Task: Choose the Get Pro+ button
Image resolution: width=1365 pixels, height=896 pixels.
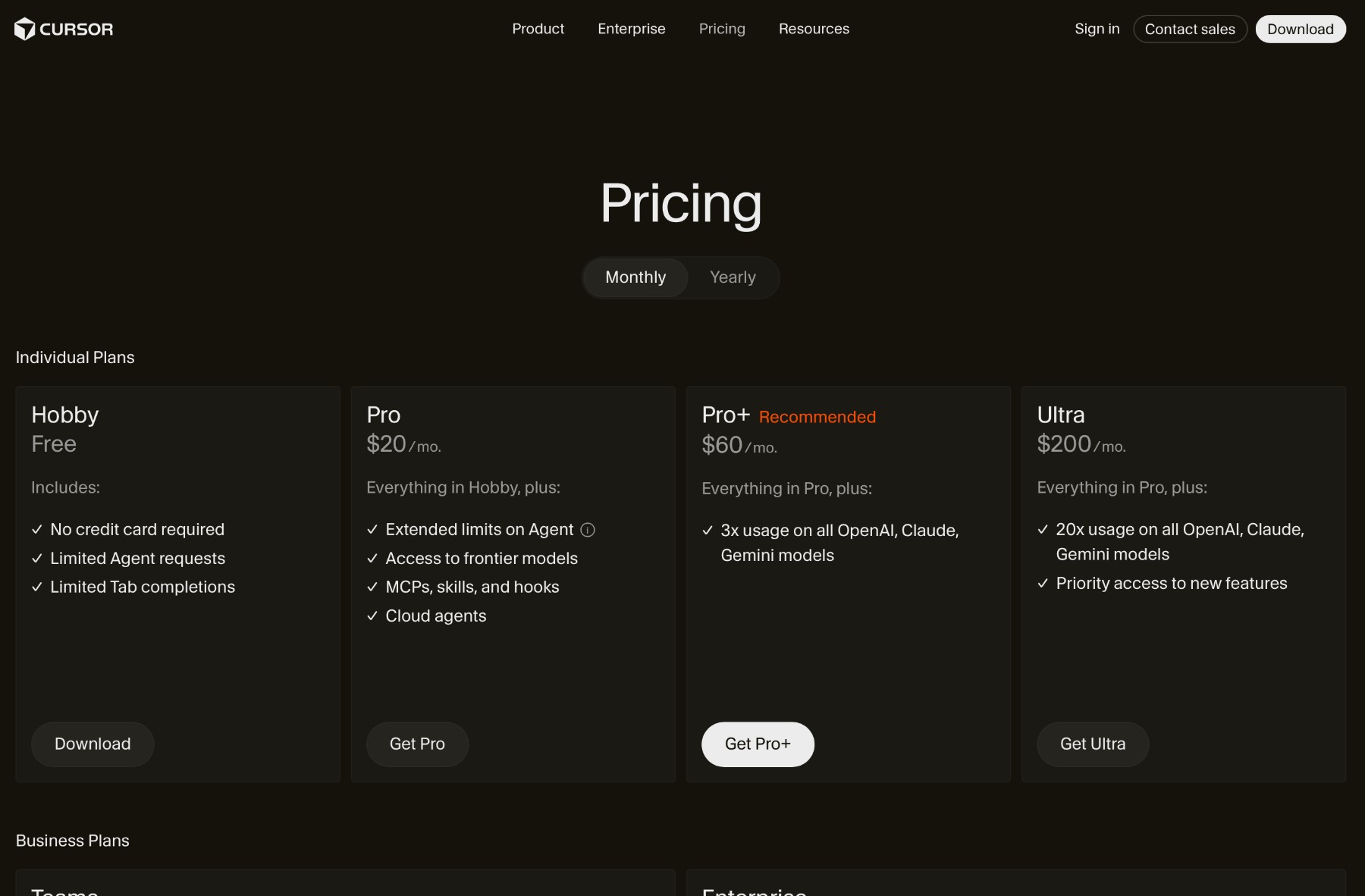Action: pyautogui.click(x=758, y=744)
